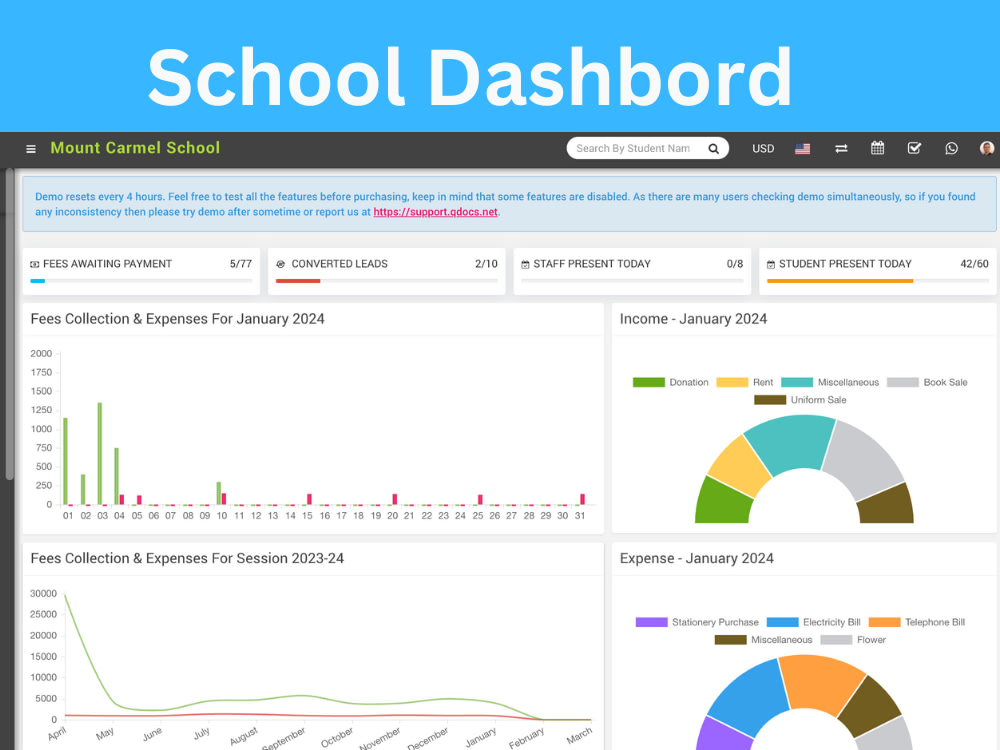This screenshot has height=750, width=1000.
Task: Click the orange Telephone Bill segment of Expense chart
Action: click(x=823, y=684)
